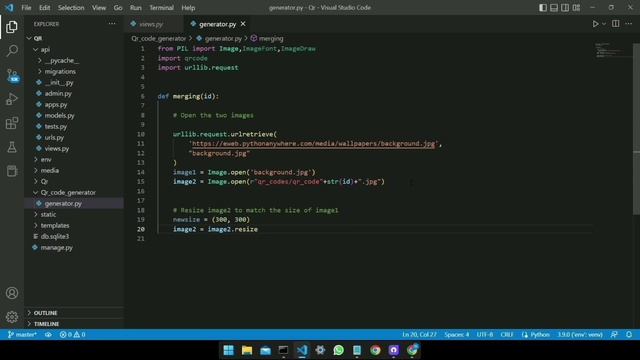Open WhatsApp from taskbar

point(338,350)
